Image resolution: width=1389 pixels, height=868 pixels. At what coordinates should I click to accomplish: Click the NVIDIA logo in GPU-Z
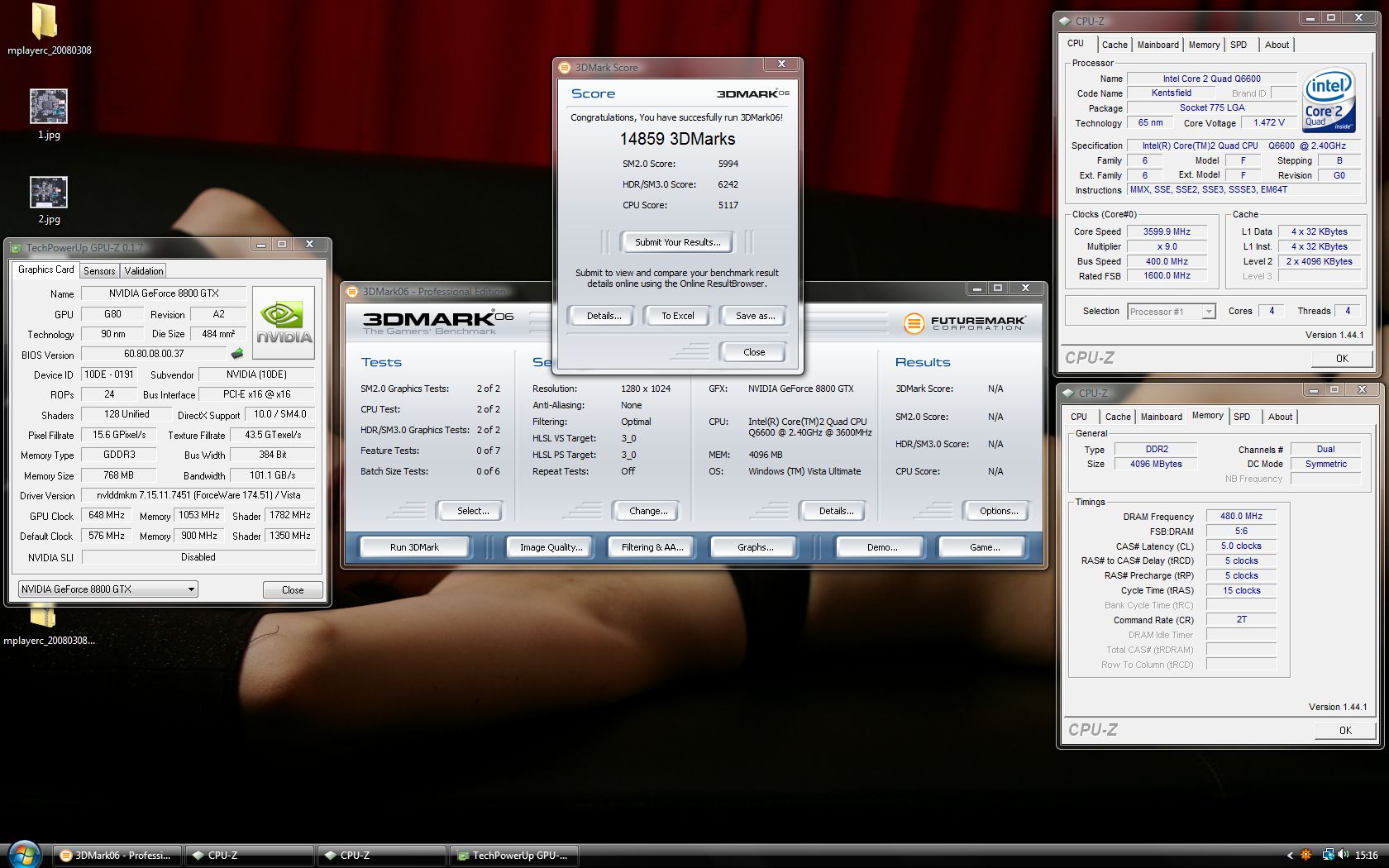point(284,322)
